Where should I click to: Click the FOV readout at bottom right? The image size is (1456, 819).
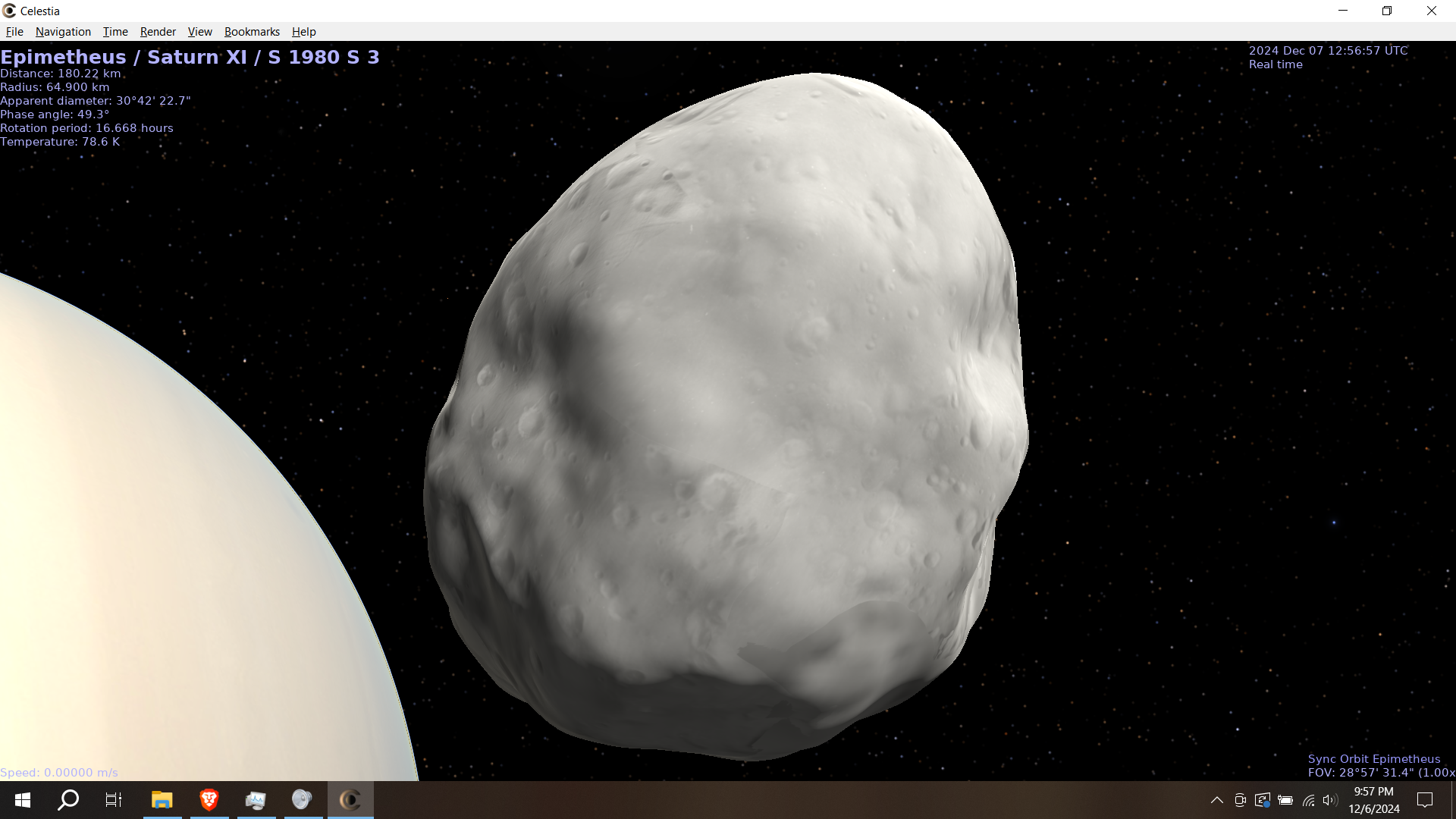tap(1381, 773)
